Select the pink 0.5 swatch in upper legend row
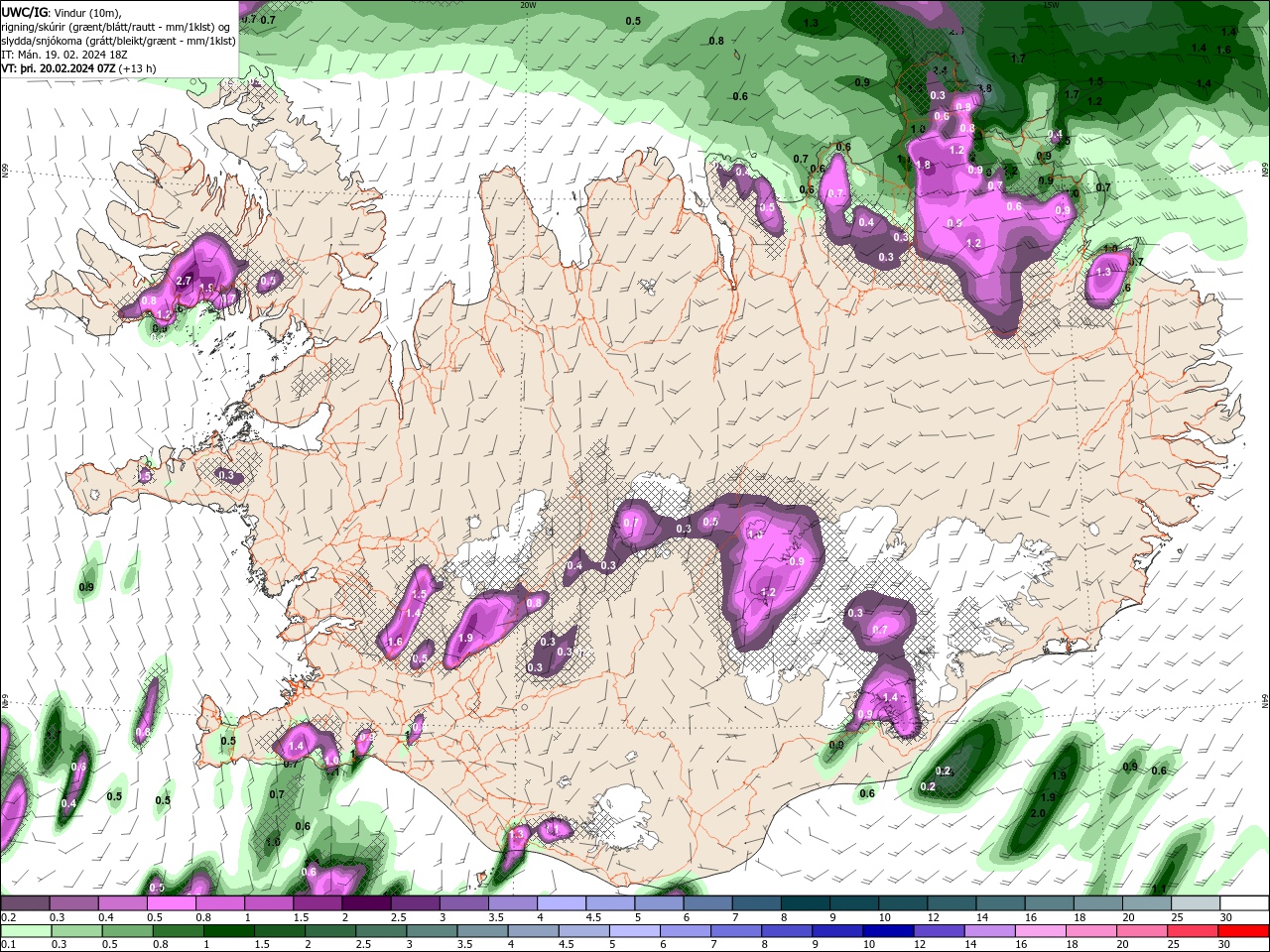The height and width of the screenshot is (952, 1270). (171, 903)
